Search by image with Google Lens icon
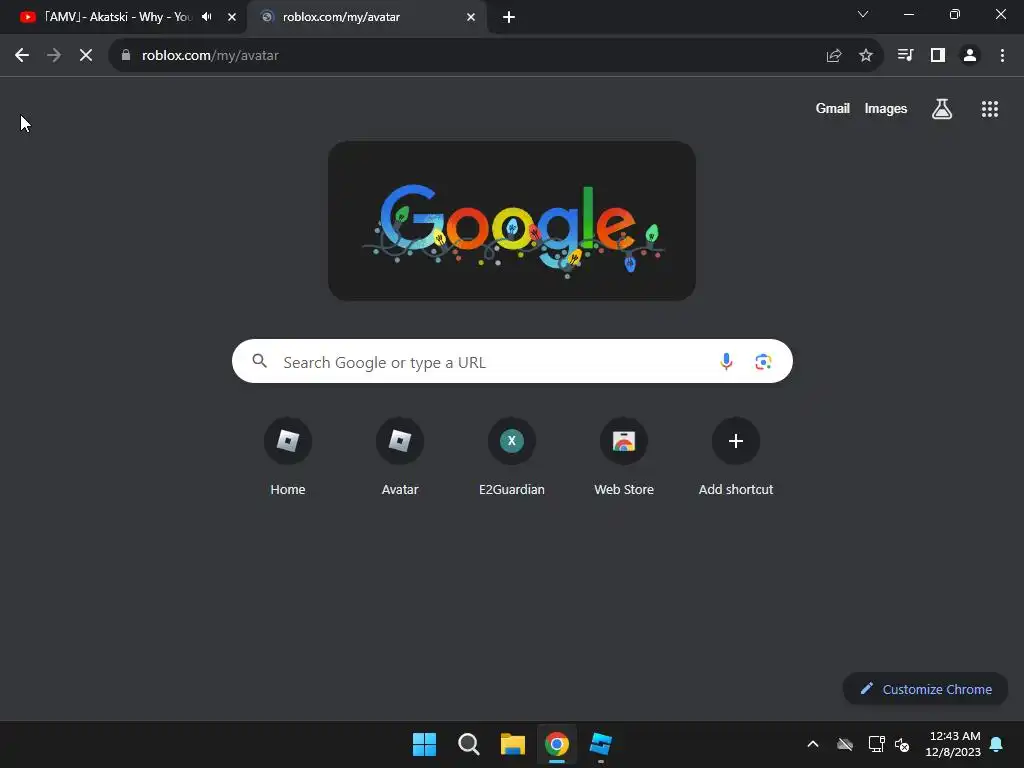The height and width of the screenshot is (768, 1024). 763,362
